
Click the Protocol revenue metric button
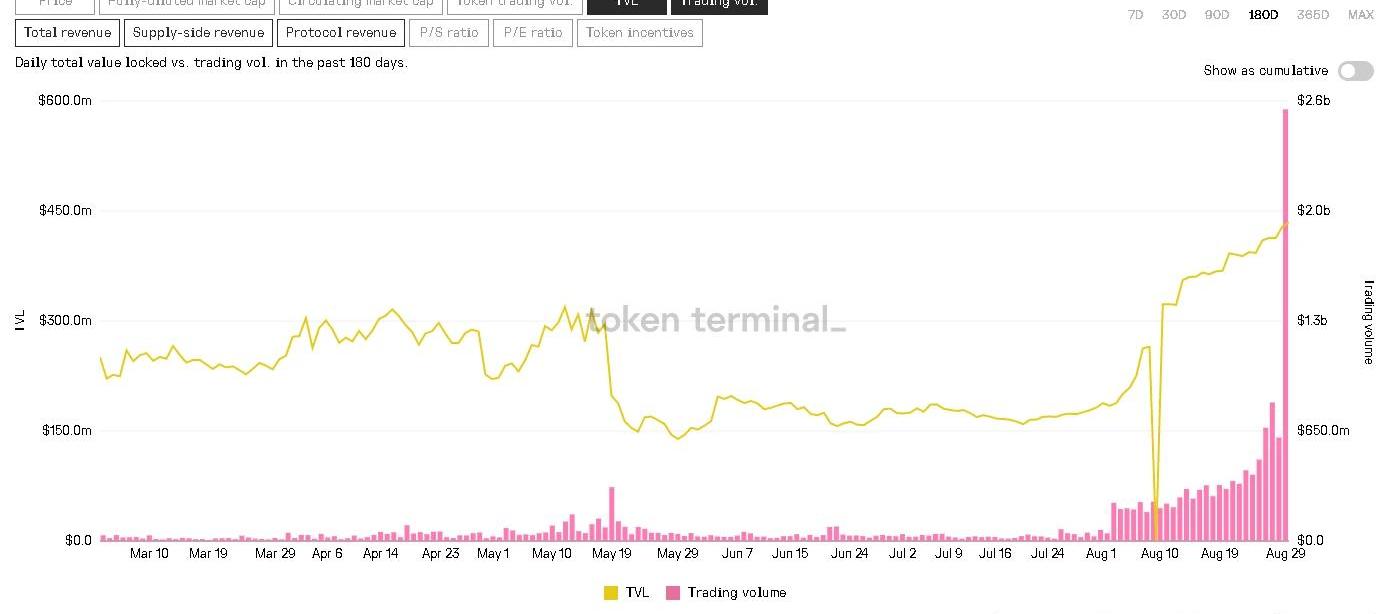(341, 33)
